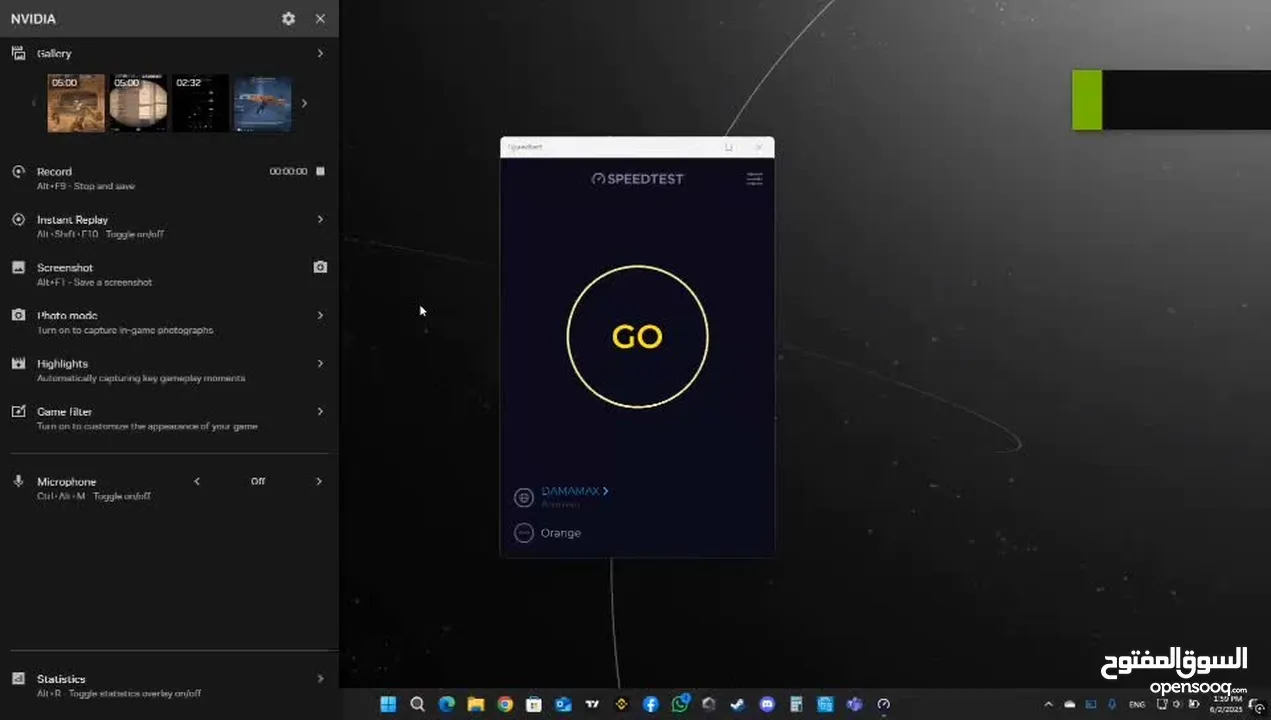The width and height of the screenshot is (1271, 720).
Task: Expand Highlights options
Action: [x=320, y=363]
